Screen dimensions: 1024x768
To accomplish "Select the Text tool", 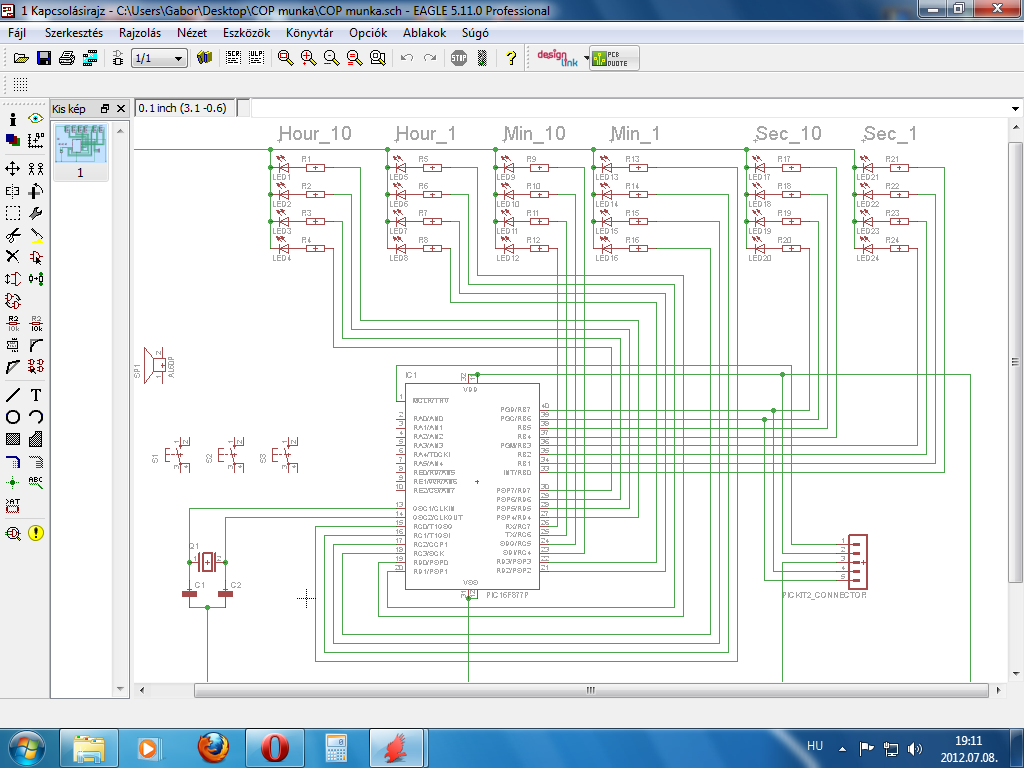I will click(36, 395).
